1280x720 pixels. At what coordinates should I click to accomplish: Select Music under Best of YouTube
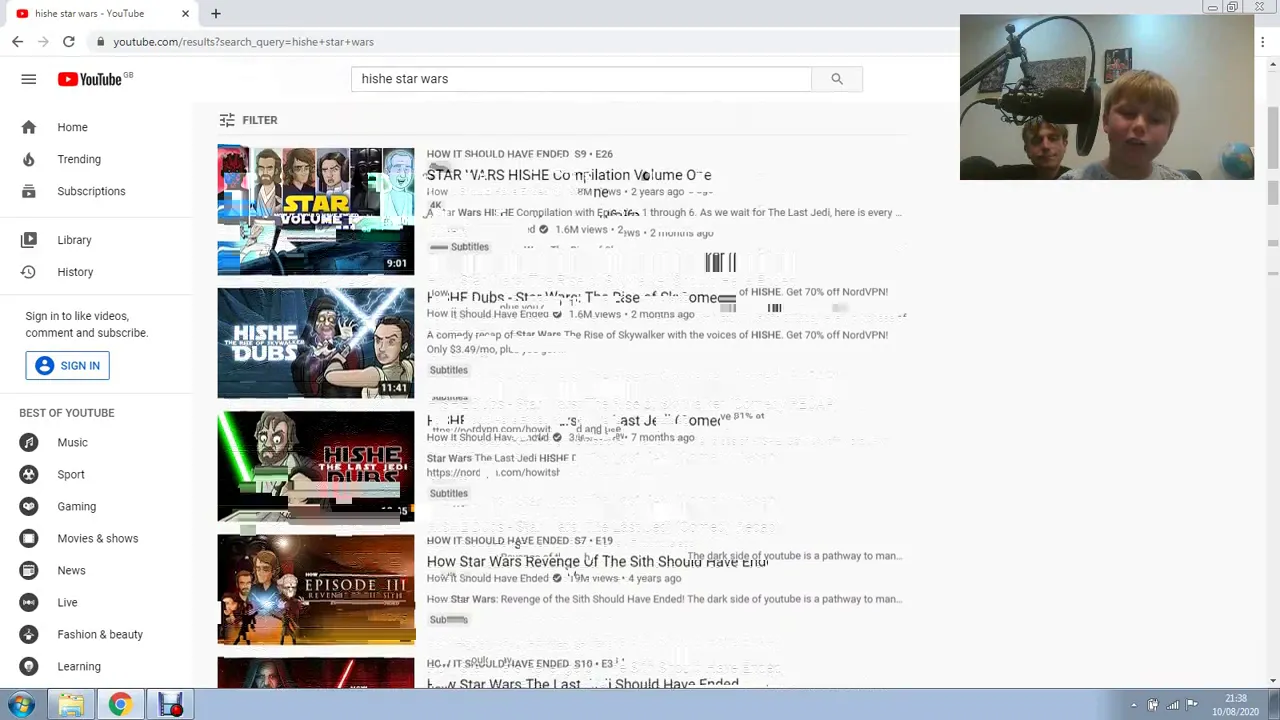pos(72,442)
